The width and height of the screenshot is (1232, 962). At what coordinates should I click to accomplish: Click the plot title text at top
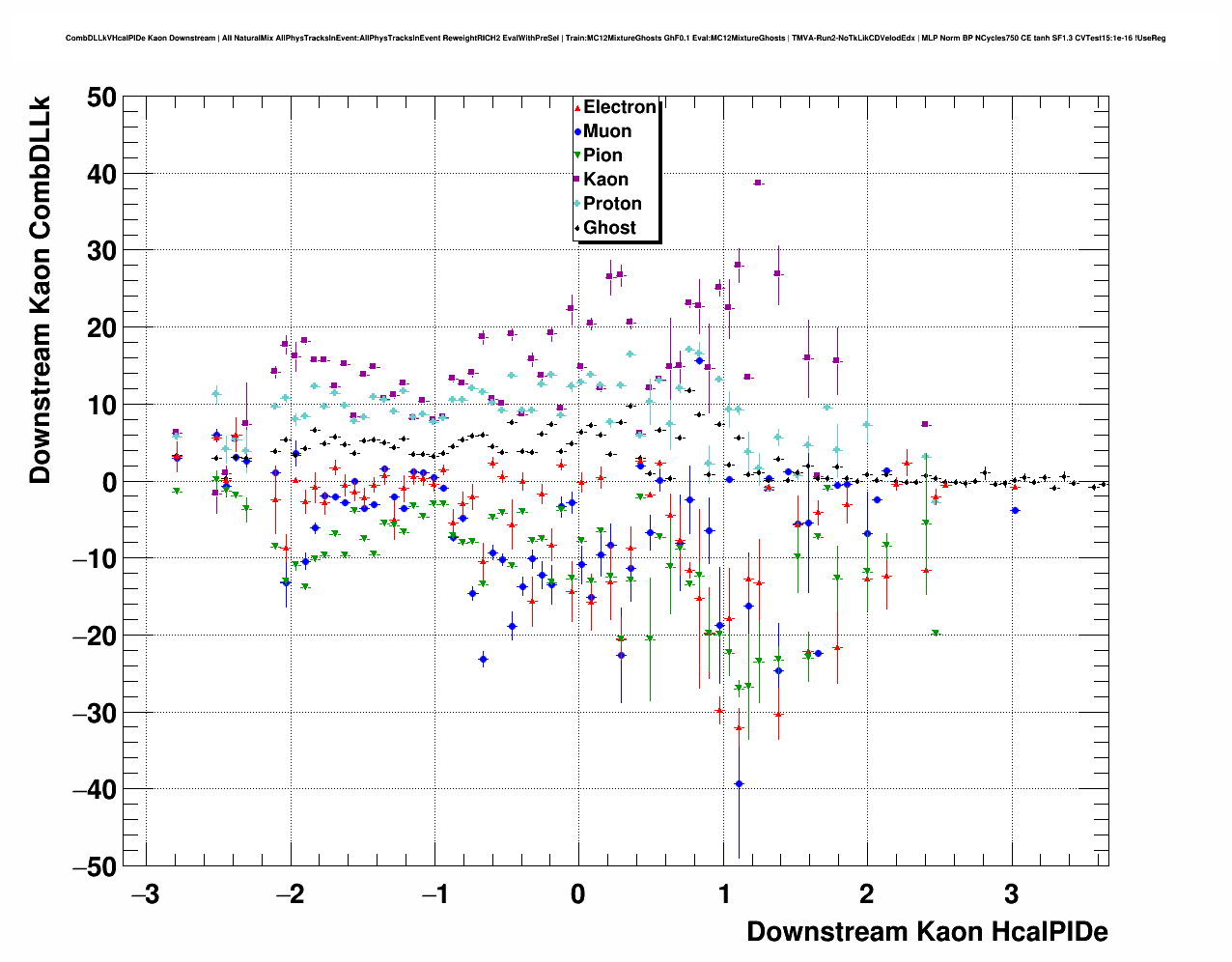click(615, 39)
